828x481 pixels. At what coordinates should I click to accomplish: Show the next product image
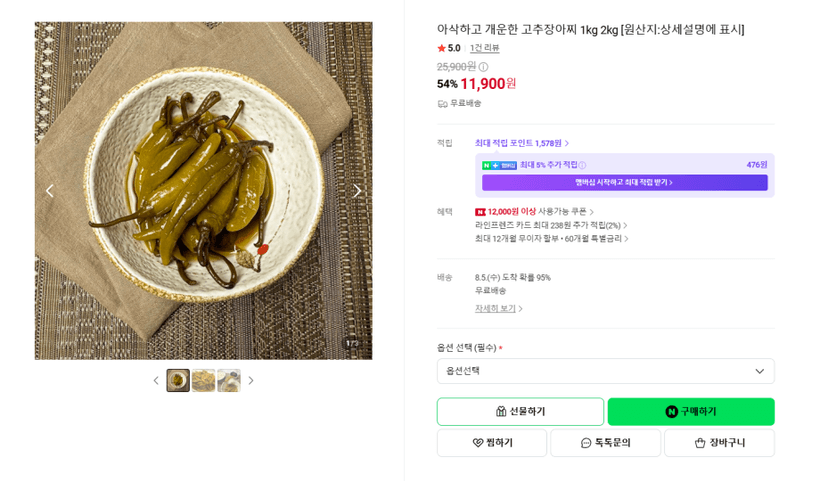tap(357, 191)
